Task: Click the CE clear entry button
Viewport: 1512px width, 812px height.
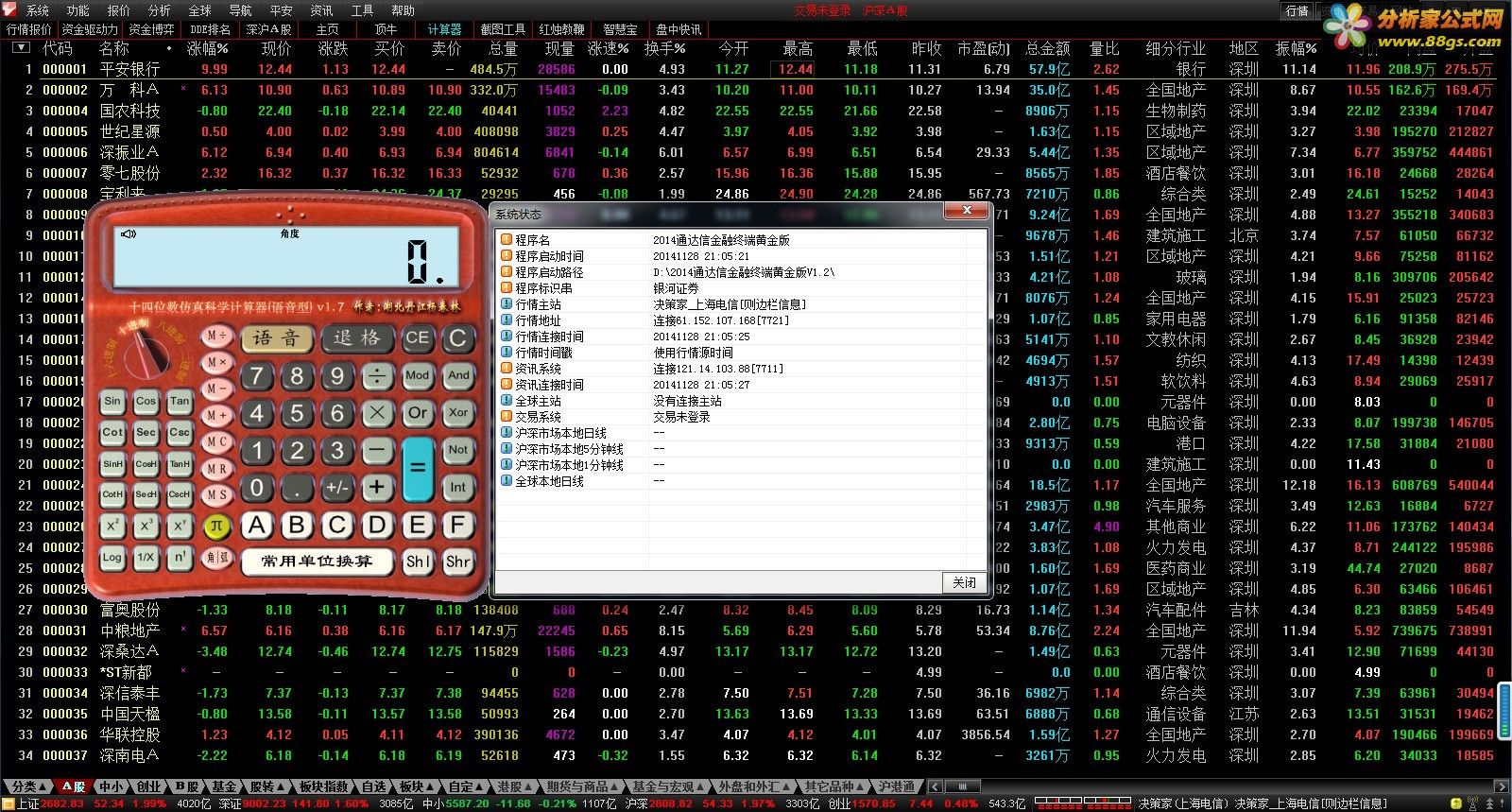Action: (x=417, y=338)
